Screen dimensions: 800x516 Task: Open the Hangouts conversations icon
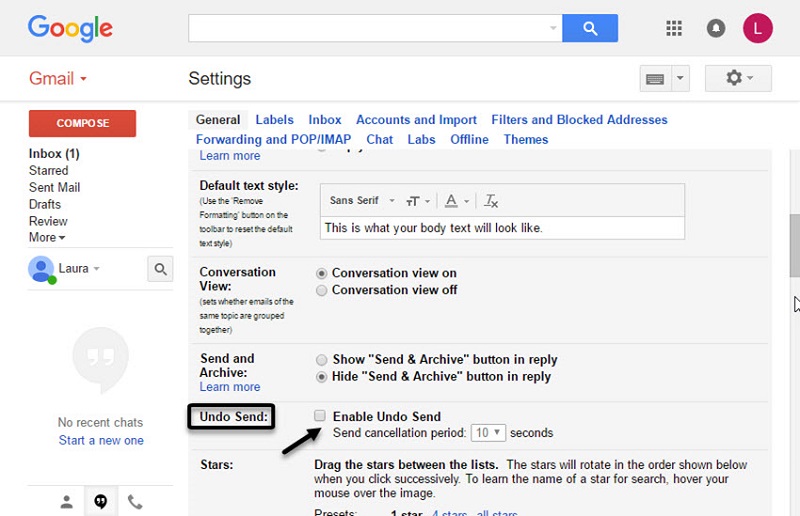click(101, 502)
